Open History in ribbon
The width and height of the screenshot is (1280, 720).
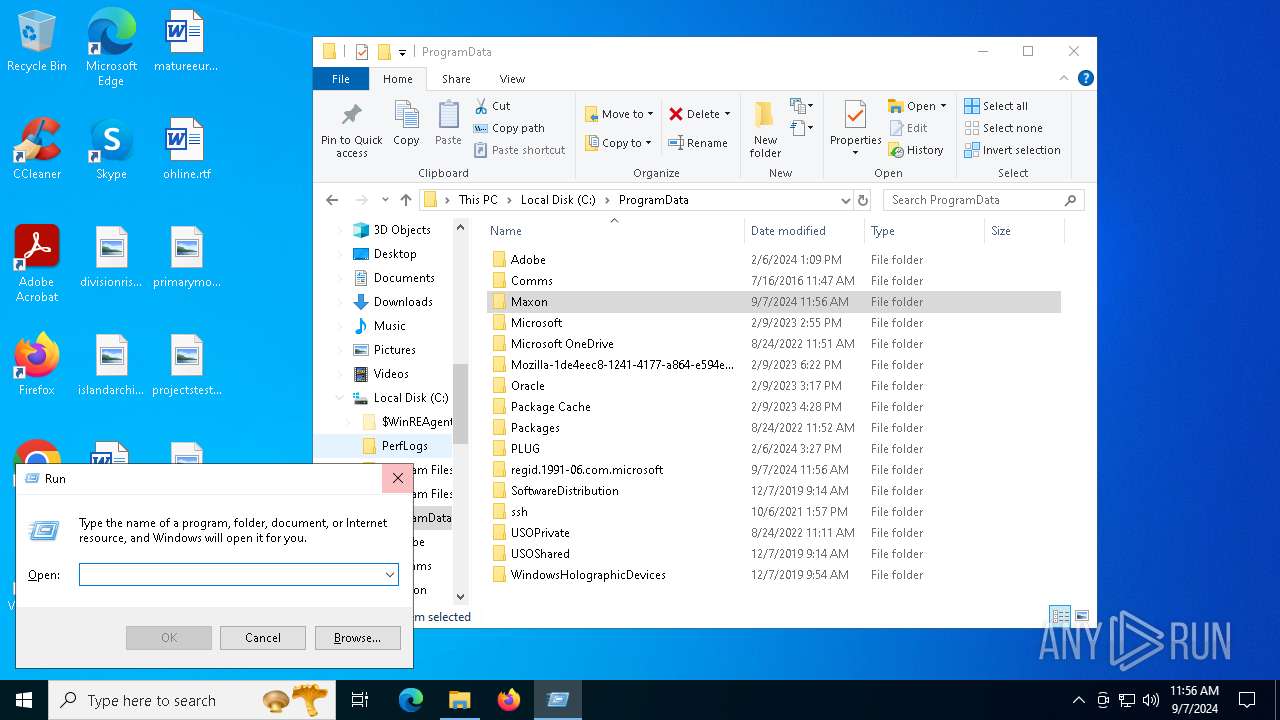coord(915,150)
